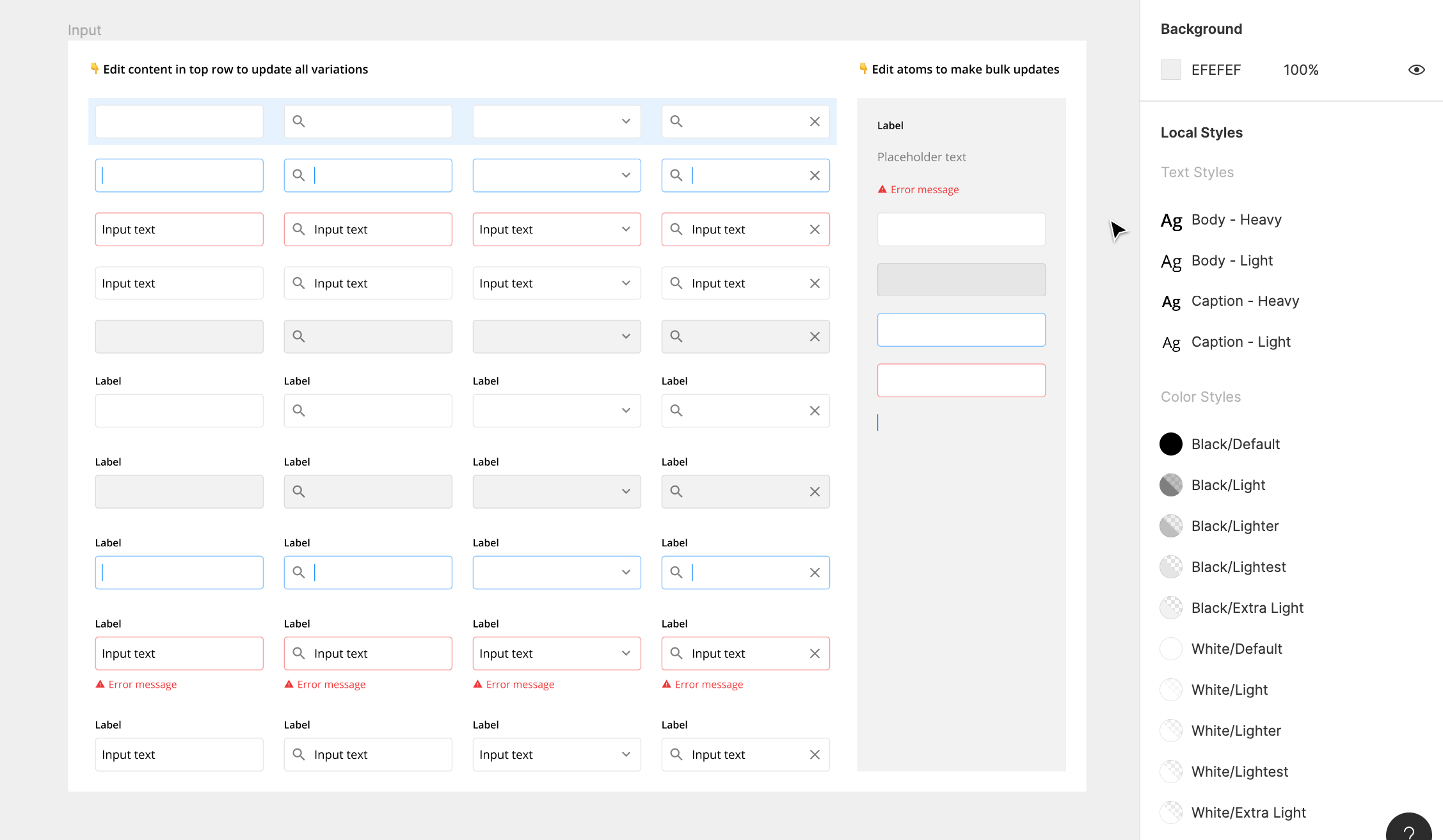Click the clear (X) icon on search input
Screen dimensions: 1443x840
tap(814, 121)
